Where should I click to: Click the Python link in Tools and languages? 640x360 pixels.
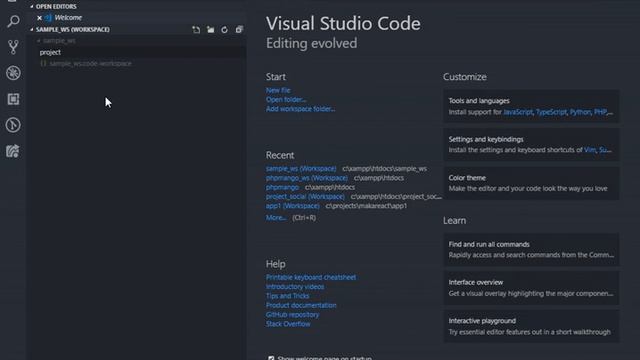(x=580, y=112)
